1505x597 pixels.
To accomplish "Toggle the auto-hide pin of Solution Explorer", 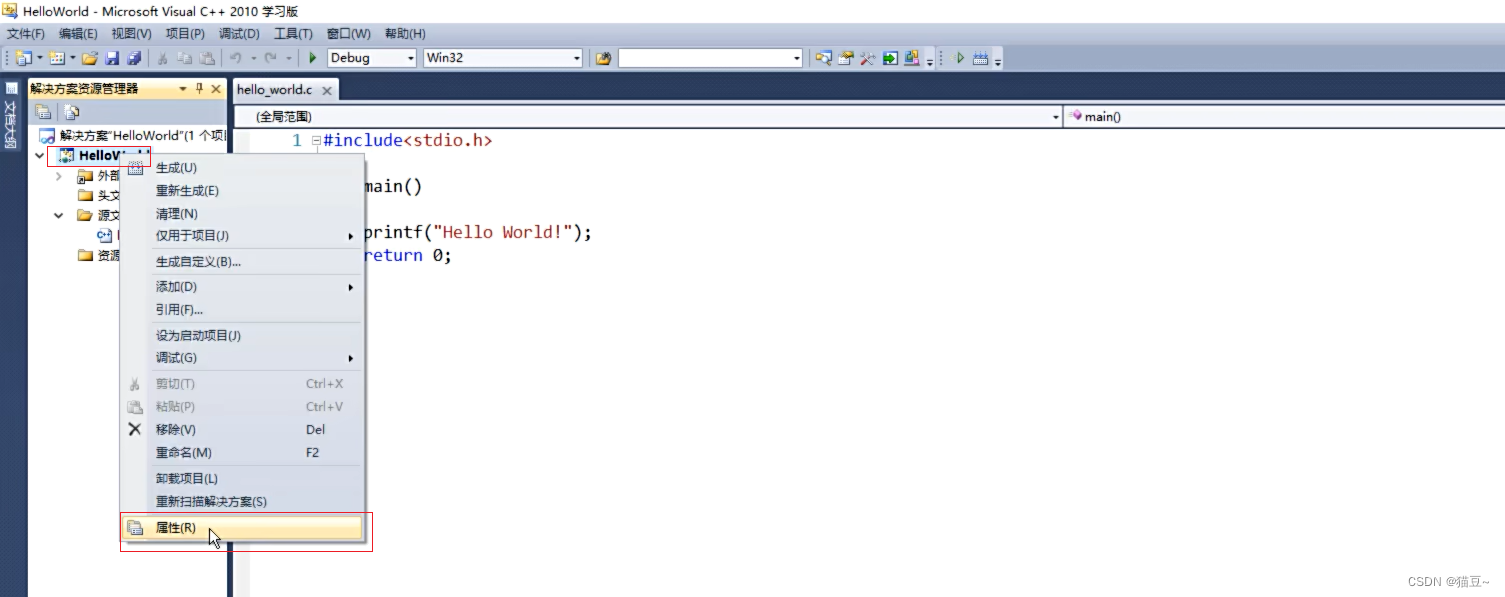I will point(199,89).
